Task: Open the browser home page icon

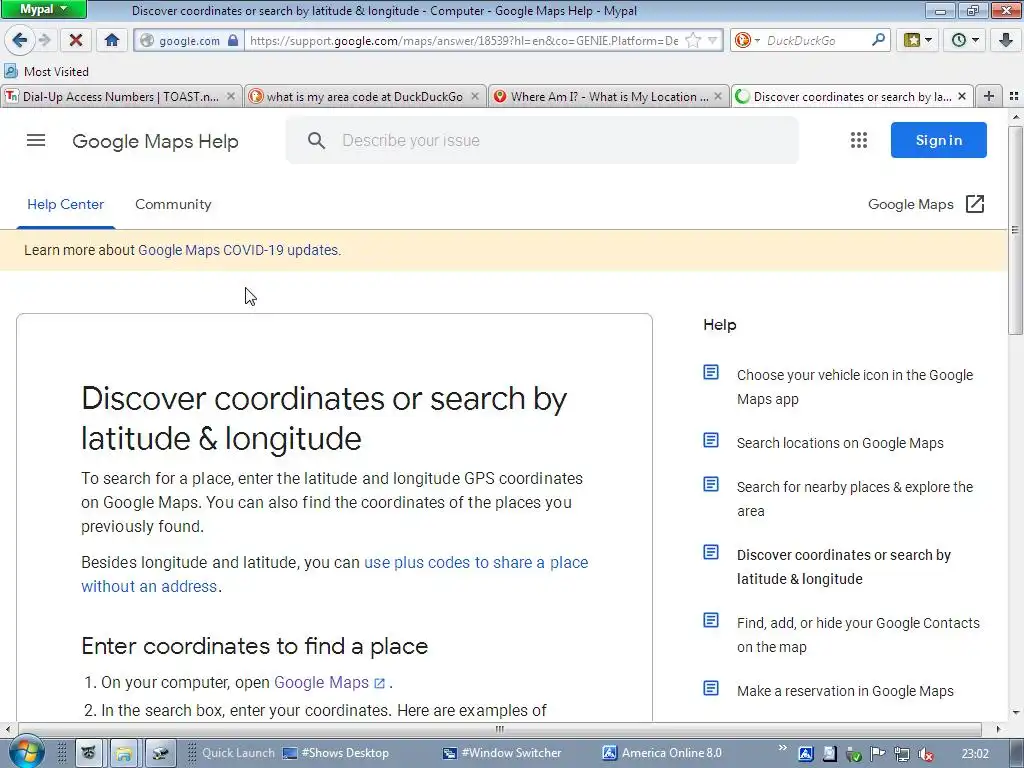Action: coord(112,40)
